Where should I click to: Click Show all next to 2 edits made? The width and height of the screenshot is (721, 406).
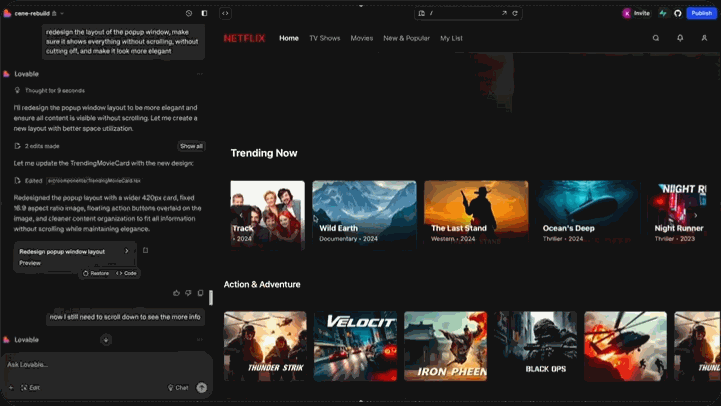coord(191,146)
